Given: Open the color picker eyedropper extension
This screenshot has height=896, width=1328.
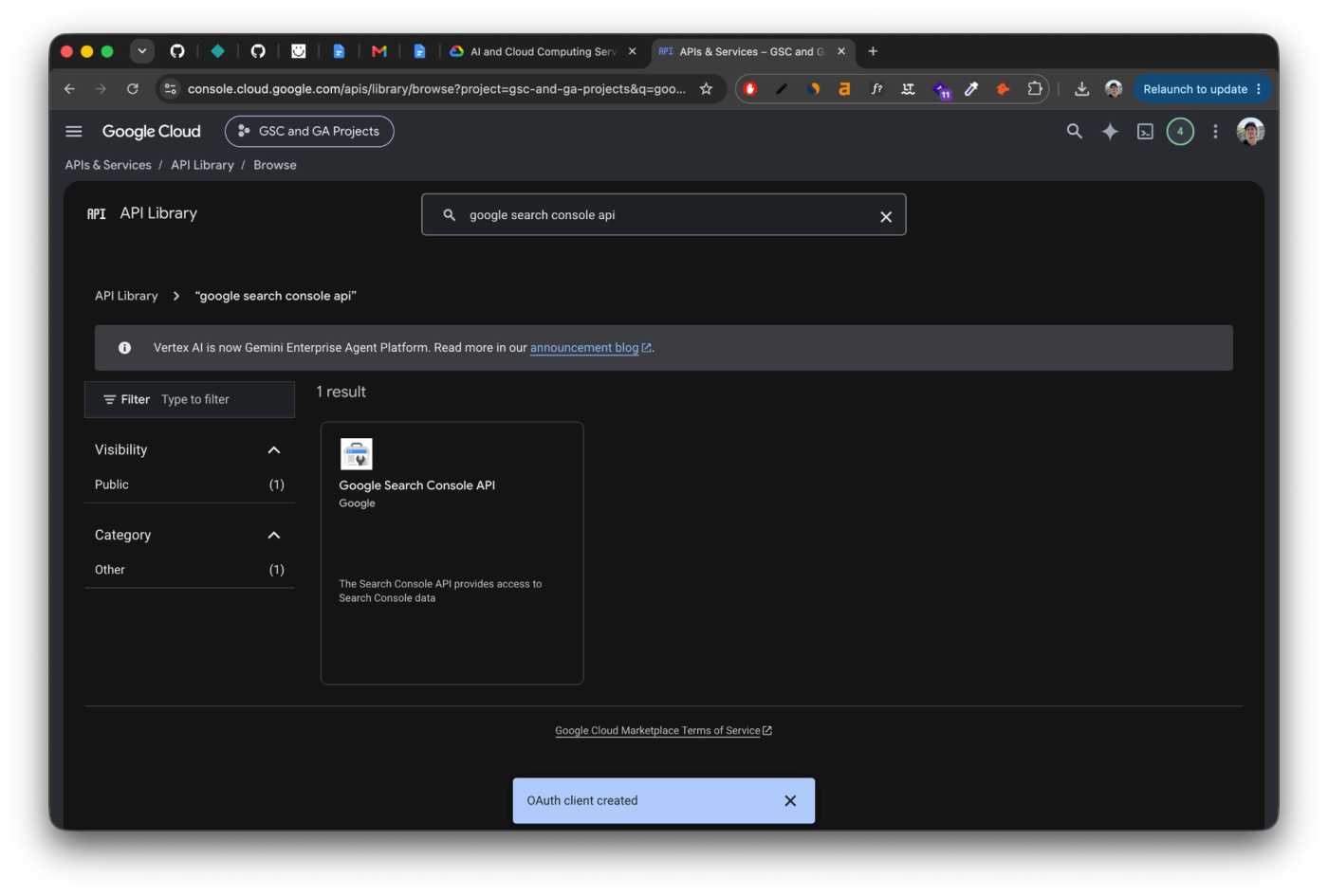Looking at the screenshot, I should (x=971, y=89).
